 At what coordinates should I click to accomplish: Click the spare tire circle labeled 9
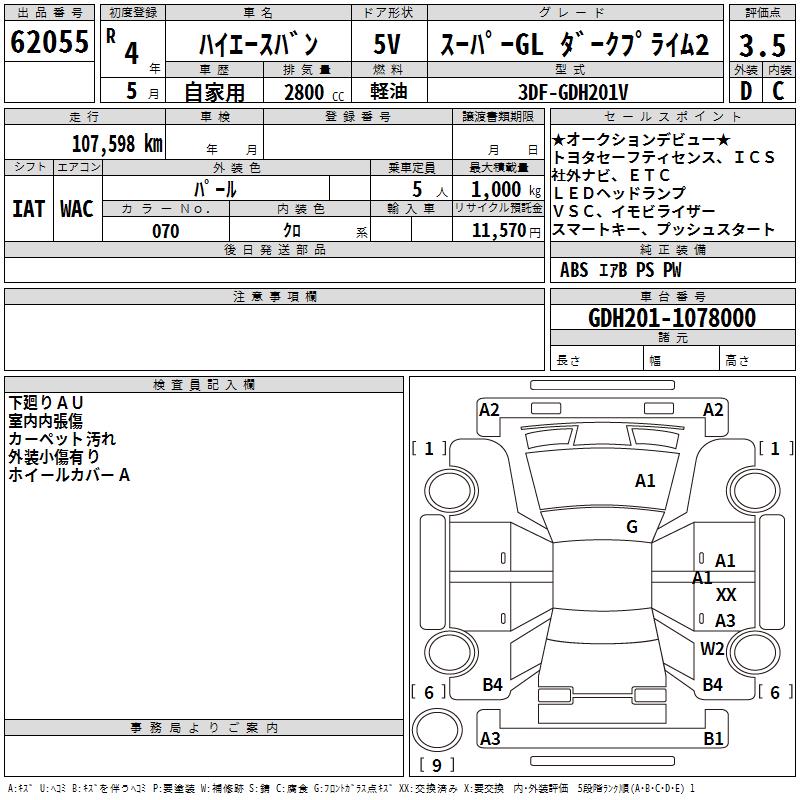tap(437, 730)
